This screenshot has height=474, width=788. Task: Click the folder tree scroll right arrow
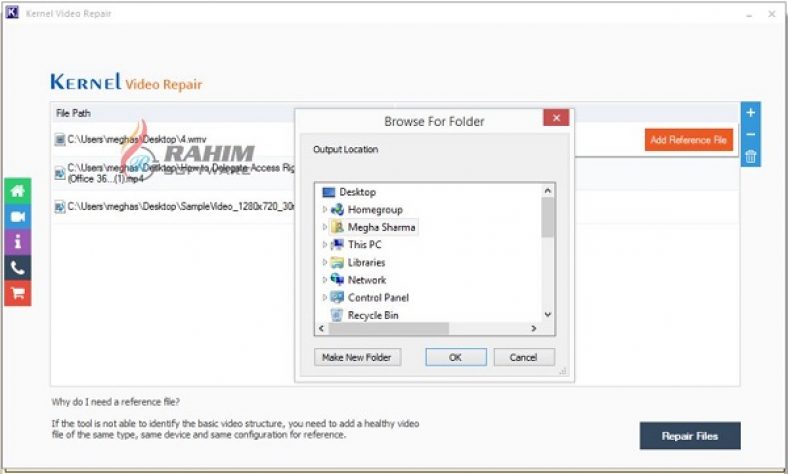(534, 328)
